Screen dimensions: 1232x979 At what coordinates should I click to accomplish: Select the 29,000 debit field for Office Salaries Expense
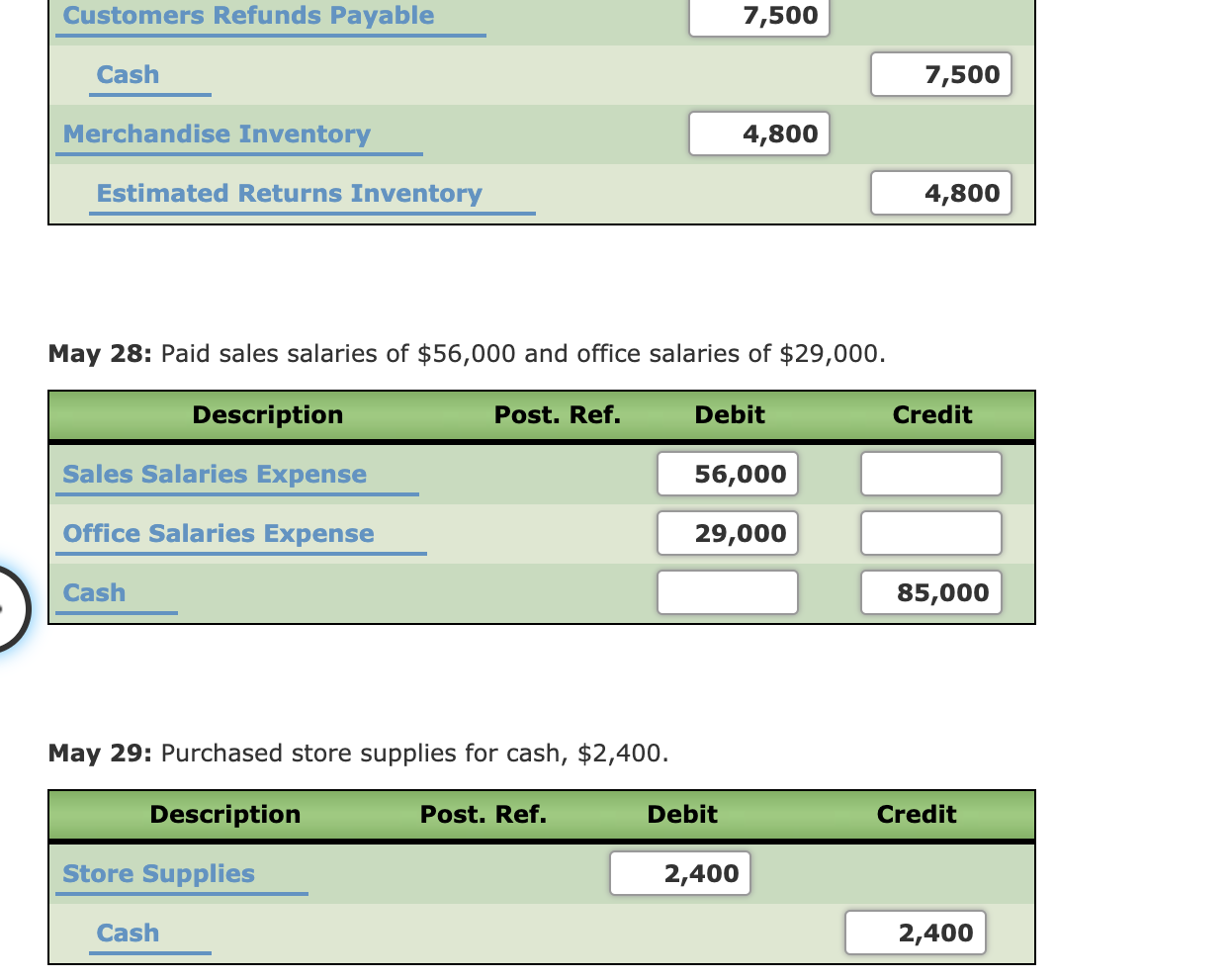tap(727, 533)
